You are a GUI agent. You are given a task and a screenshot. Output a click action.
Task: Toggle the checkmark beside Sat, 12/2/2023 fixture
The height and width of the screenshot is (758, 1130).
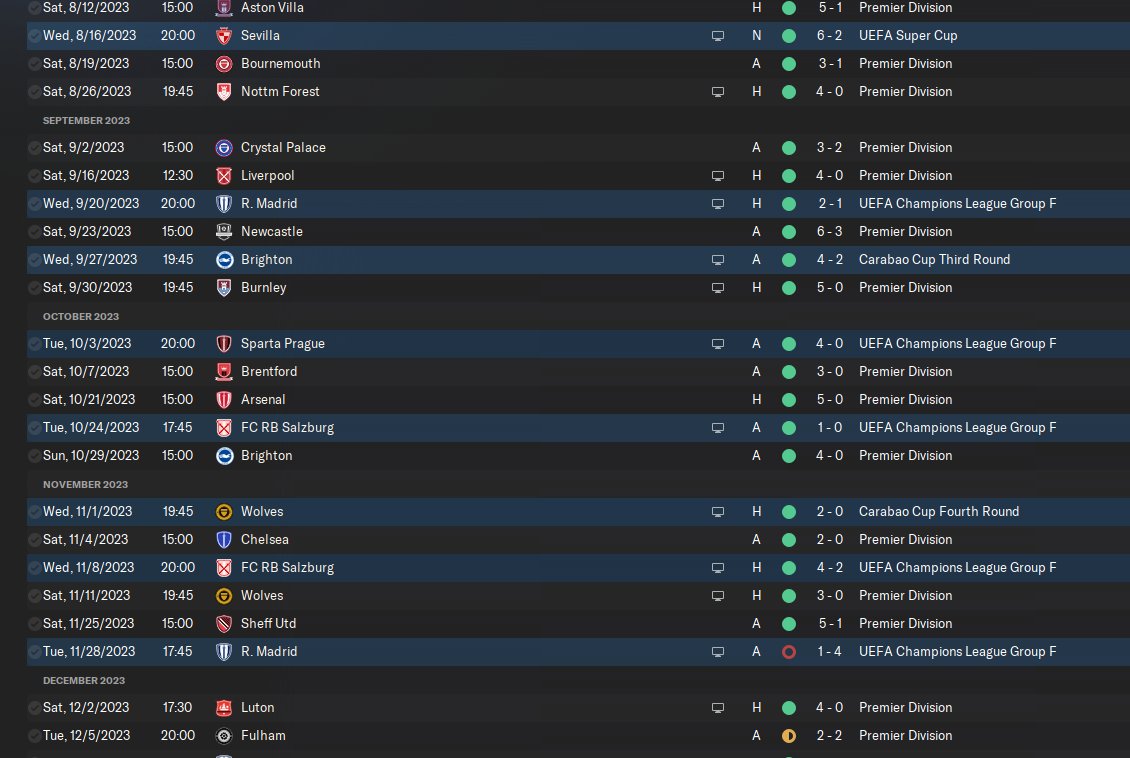click(x=34, y=708)
